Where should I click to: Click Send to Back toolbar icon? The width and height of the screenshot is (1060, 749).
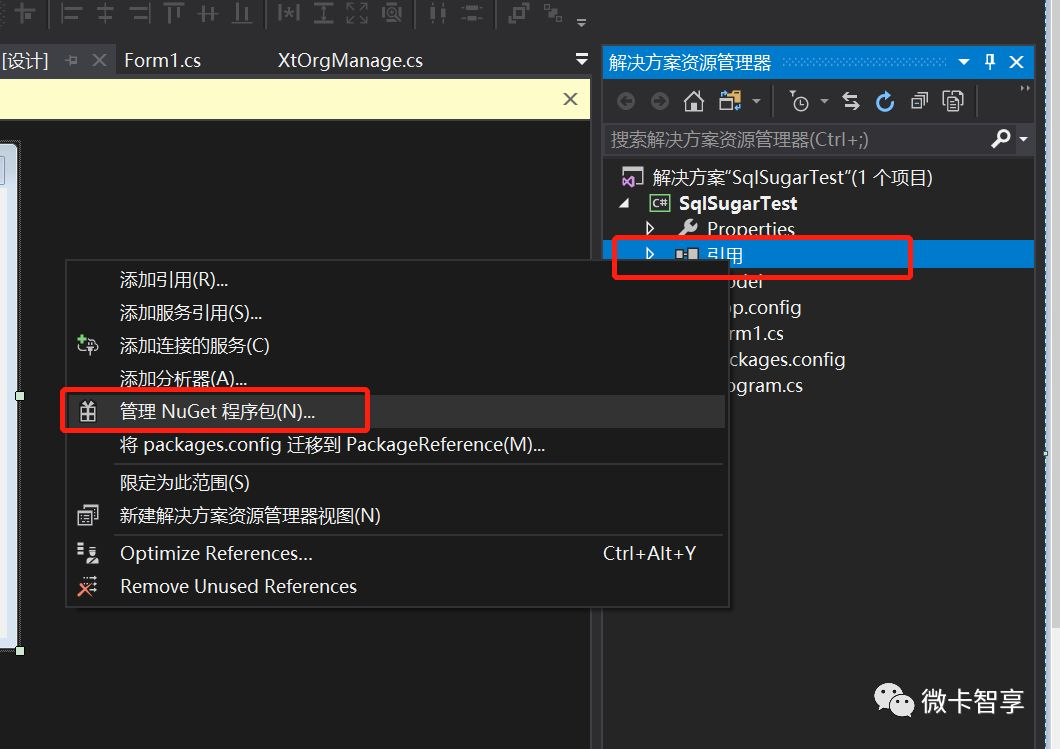pyautogui.click(x=553, y=13)
